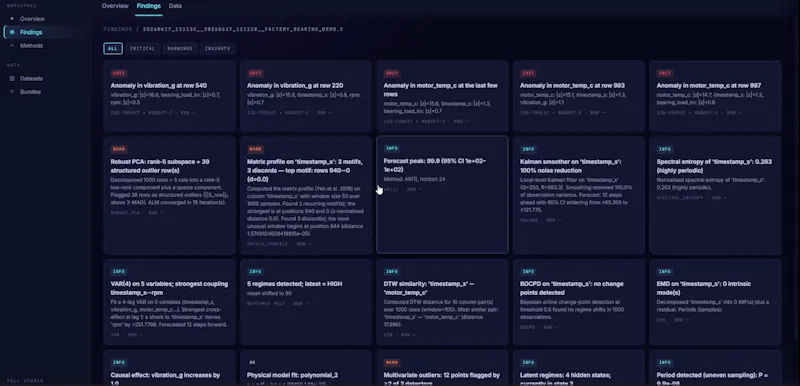Image resolution: width=800 pixels, height=386 pixels.
Task: Click ROBUST_PCA method tag
Action: pos(125,213)
